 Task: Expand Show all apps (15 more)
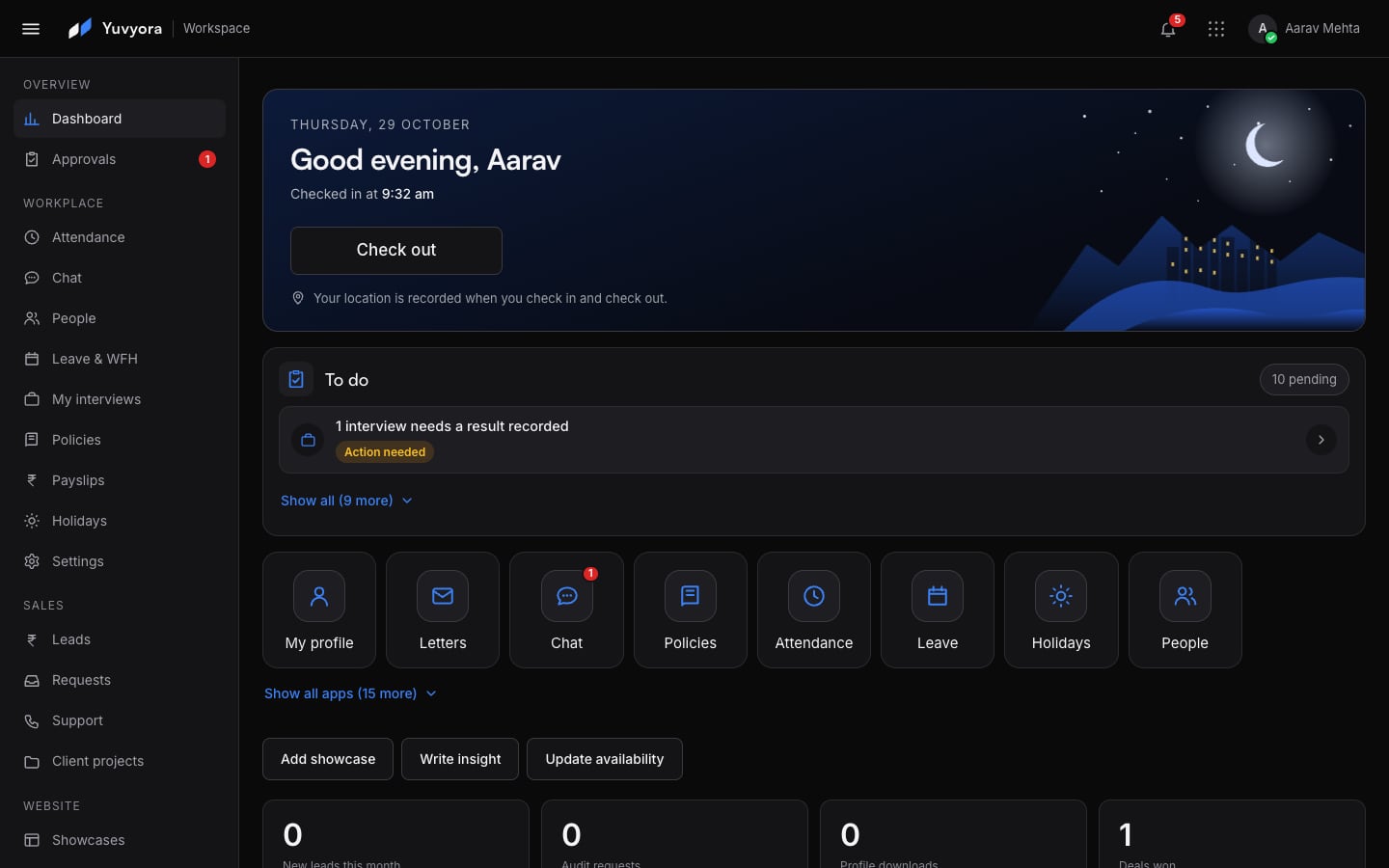click(x=350, y=693)
